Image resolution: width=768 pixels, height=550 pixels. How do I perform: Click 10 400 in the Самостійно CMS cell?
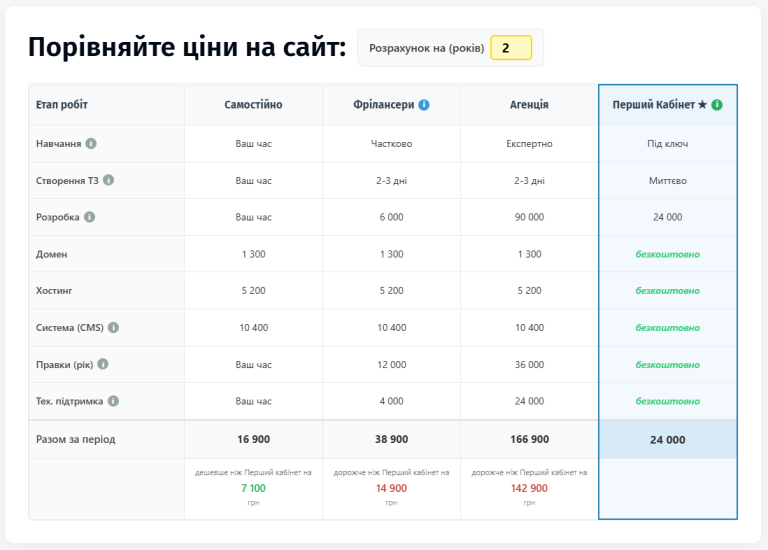pyautogui.click(x=253, y=328)
